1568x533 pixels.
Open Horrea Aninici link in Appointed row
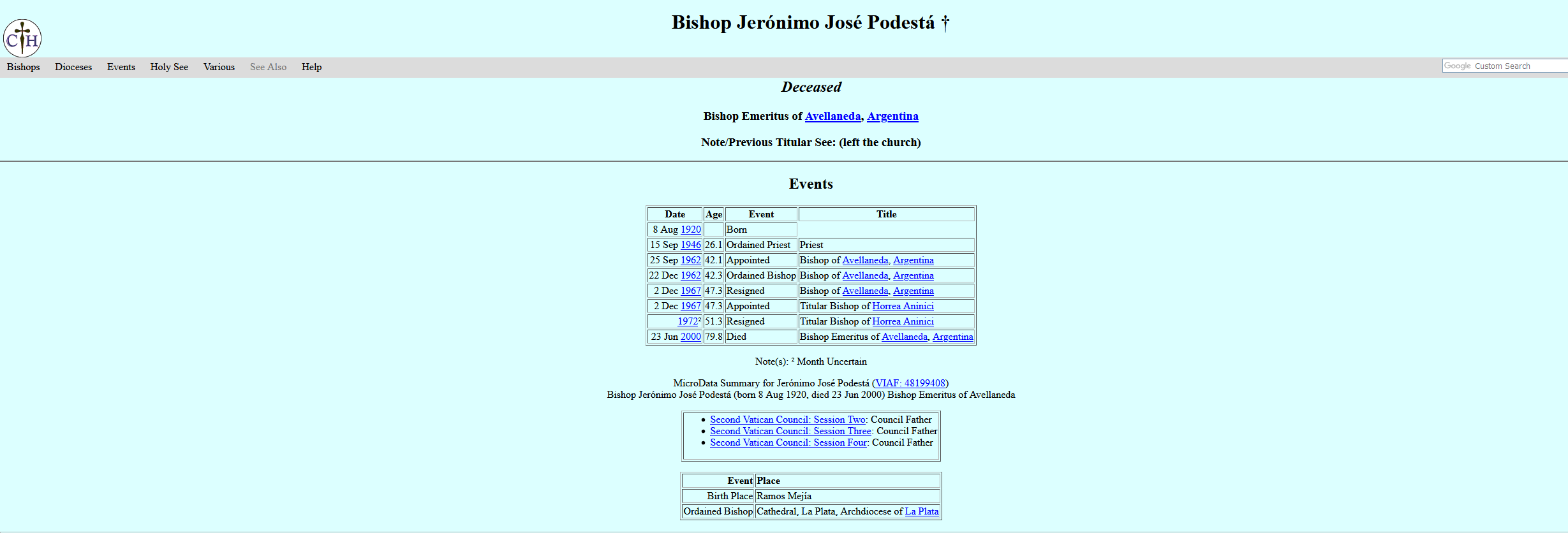903,306
